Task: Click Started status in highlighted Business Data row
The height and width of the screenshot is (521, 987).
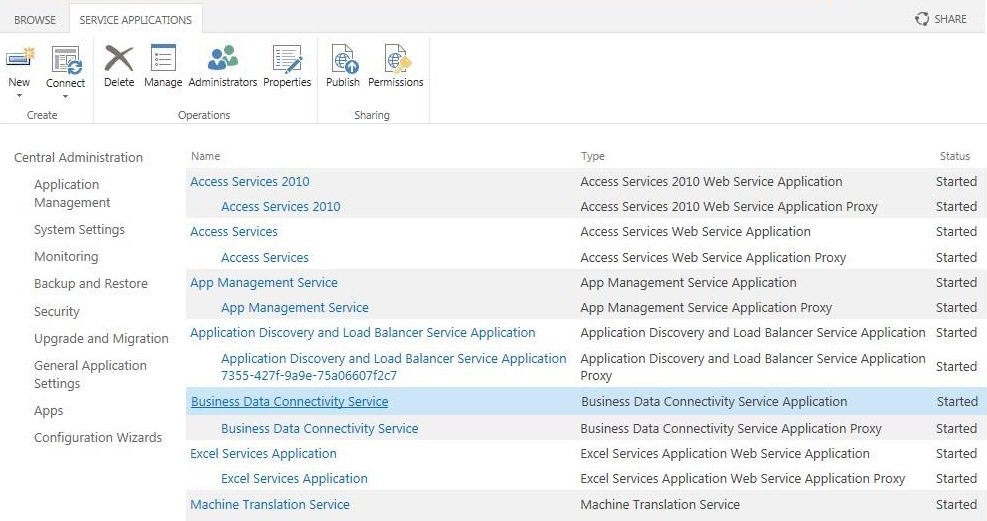Action: click(x=957, y=401)
